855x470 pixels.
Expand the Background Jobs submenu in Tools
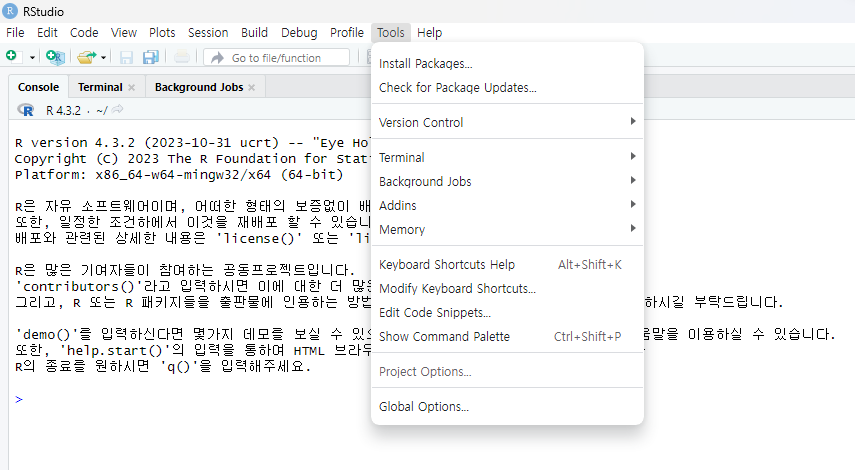pyautogui.click(x=507, y=182)
